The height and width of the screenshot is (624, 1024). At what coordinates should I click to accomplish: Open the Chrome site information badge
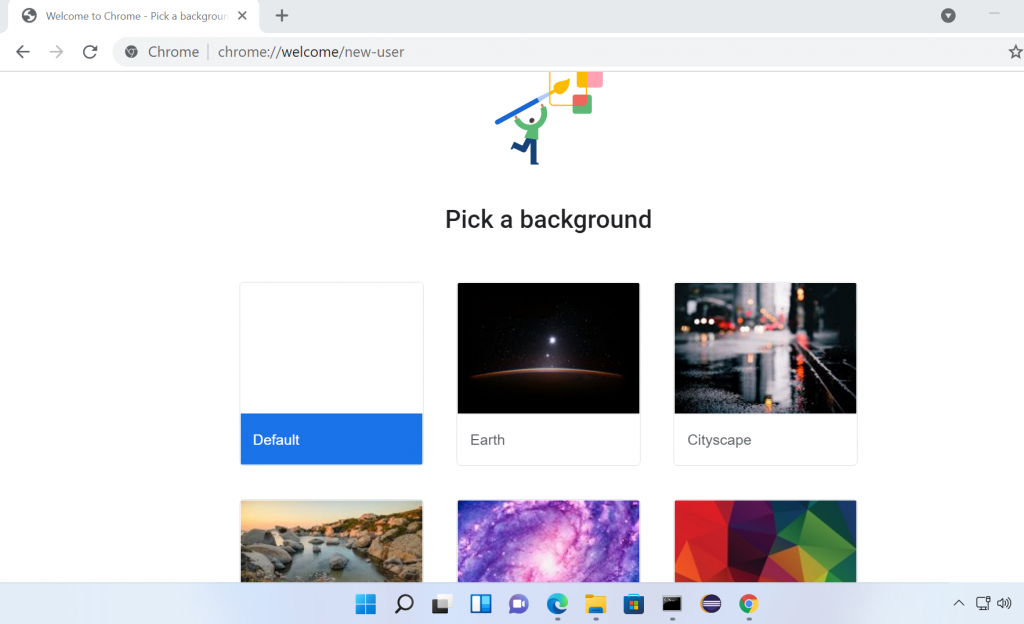[x=133, y=51]
